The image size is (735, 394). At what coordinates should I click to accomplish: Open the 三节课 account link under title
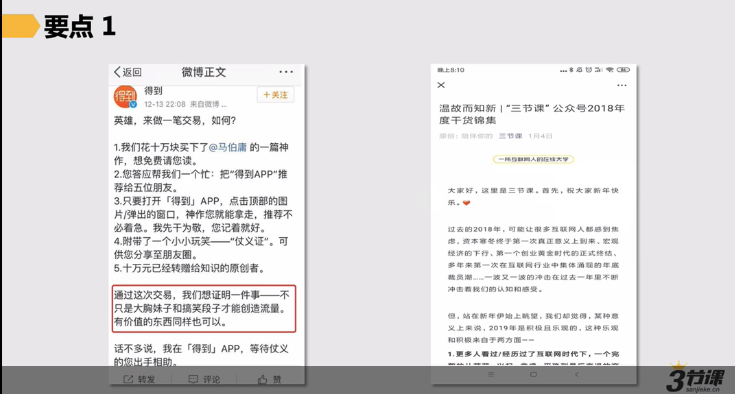point(510,136)
